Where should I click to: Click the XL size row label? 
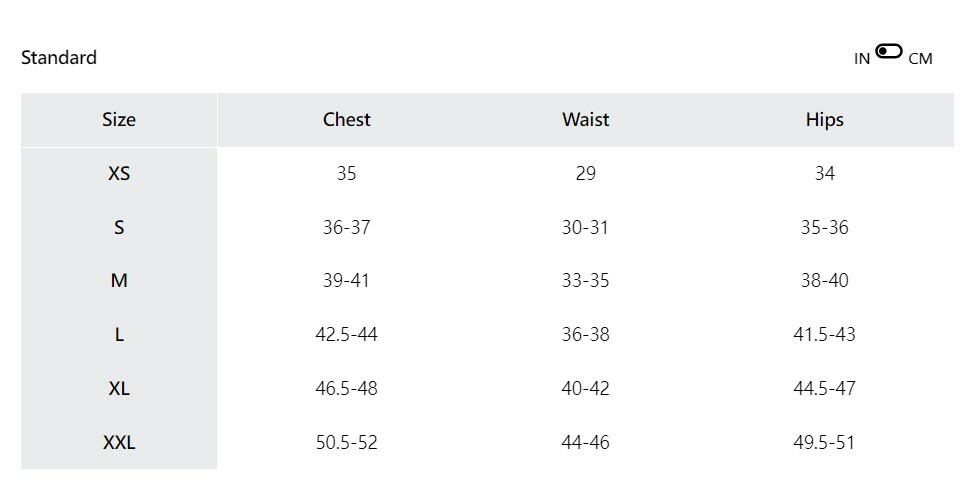point(118,389)
